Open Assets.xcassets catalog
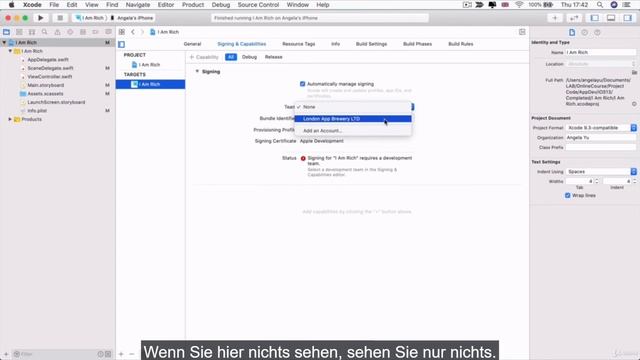This screenshot has width=640, height=360. [x=45, y=94]
